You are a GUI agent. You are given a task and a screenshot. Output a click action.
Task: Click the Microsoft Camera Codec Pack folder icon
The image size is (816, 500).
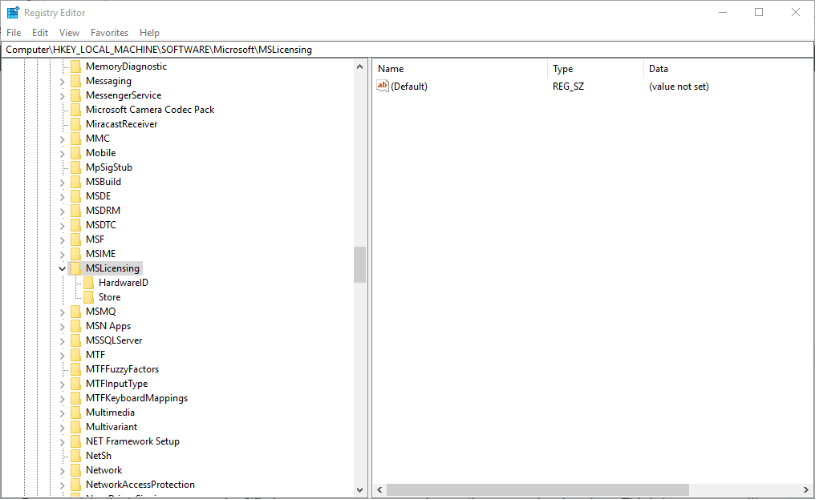coord(75,110)
